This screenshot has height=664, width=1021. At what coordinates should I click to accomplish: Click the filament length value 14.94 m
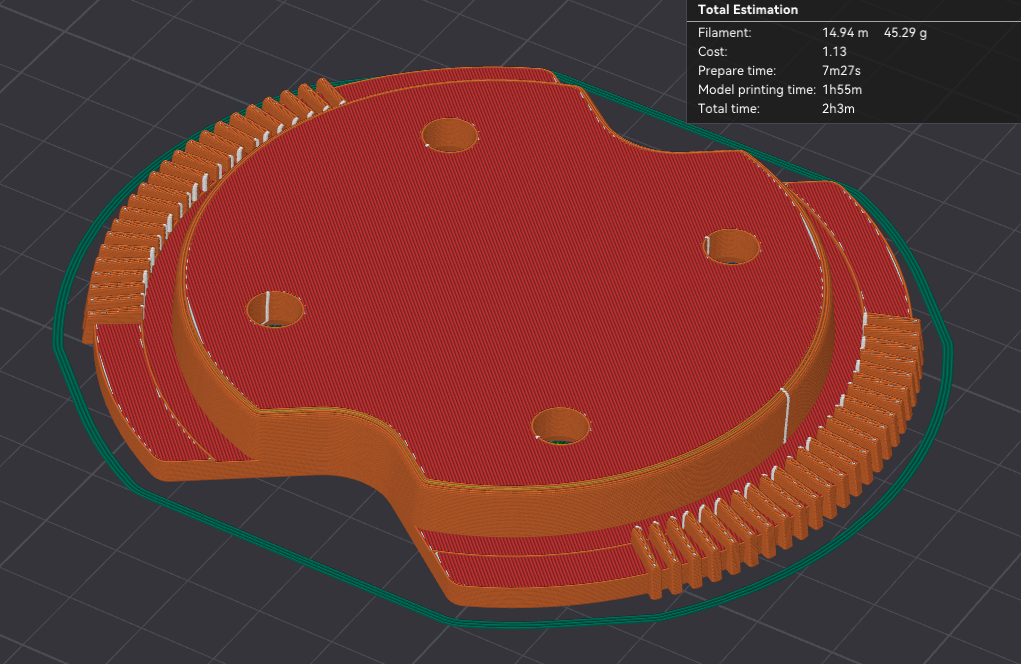pos(847,32)
